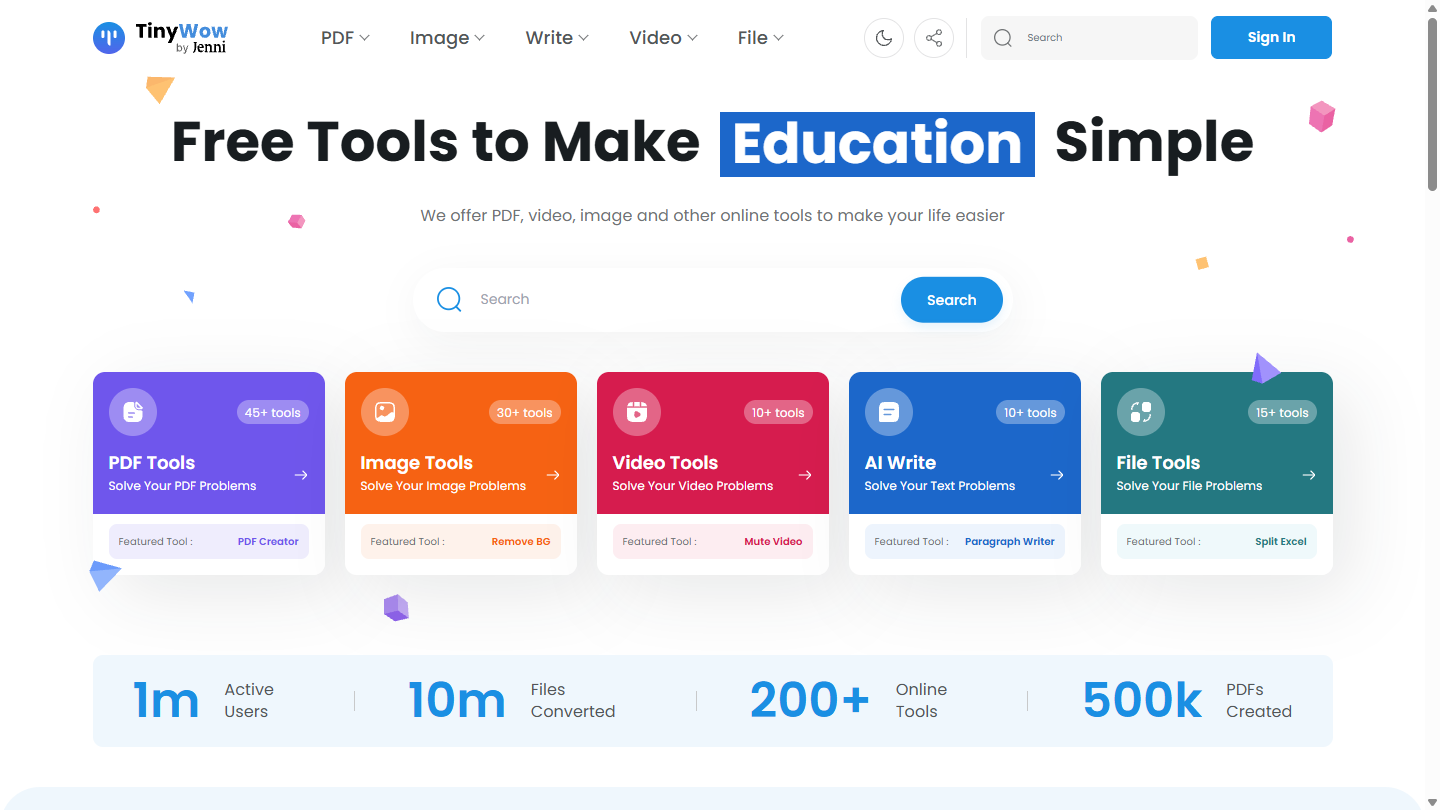Click the header search input field
This screenshot has height=810, width=1440.
1089,38
